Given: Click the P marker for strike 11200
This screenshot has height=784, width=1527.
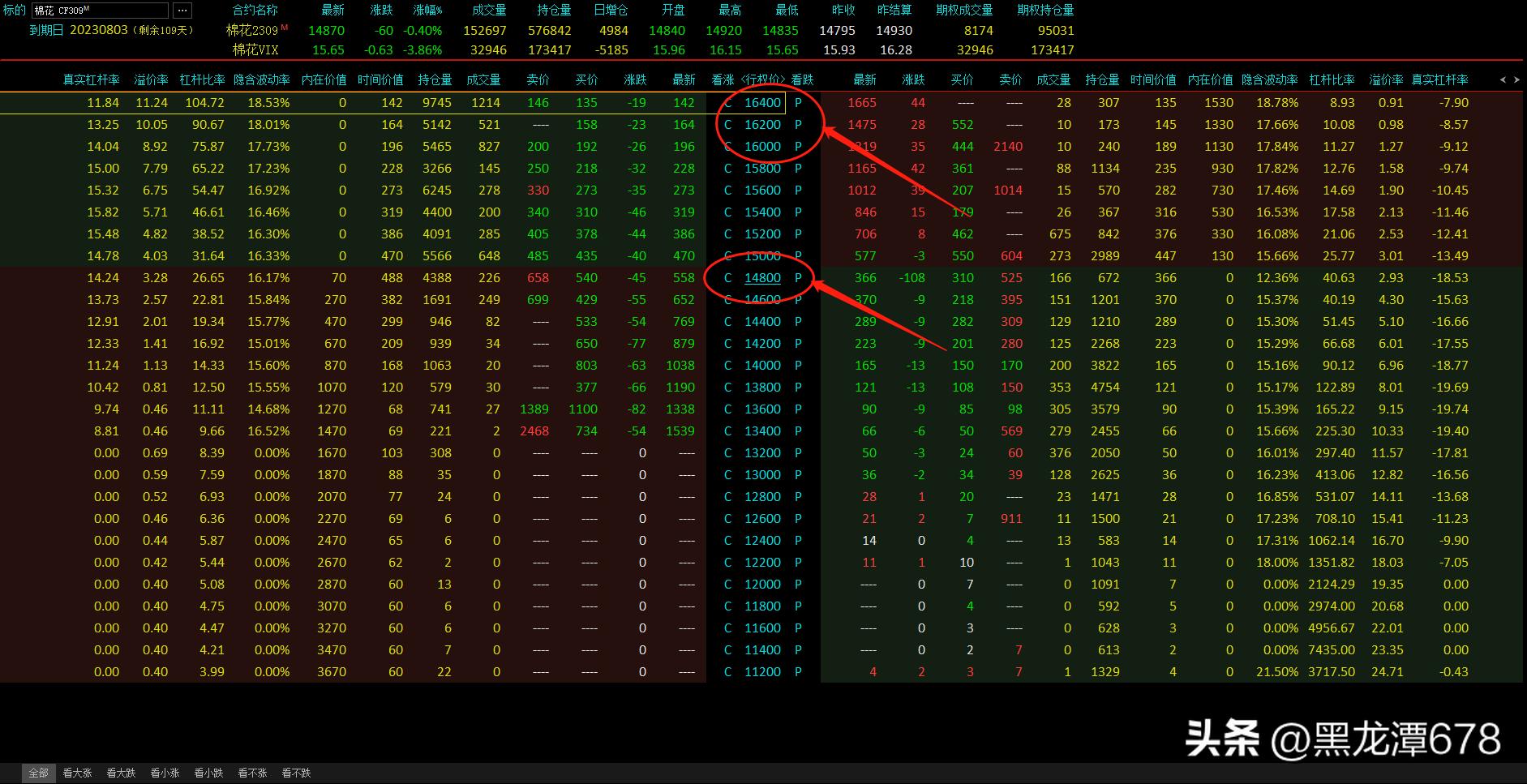Looking at the screenshot, I should coord(798,672).
